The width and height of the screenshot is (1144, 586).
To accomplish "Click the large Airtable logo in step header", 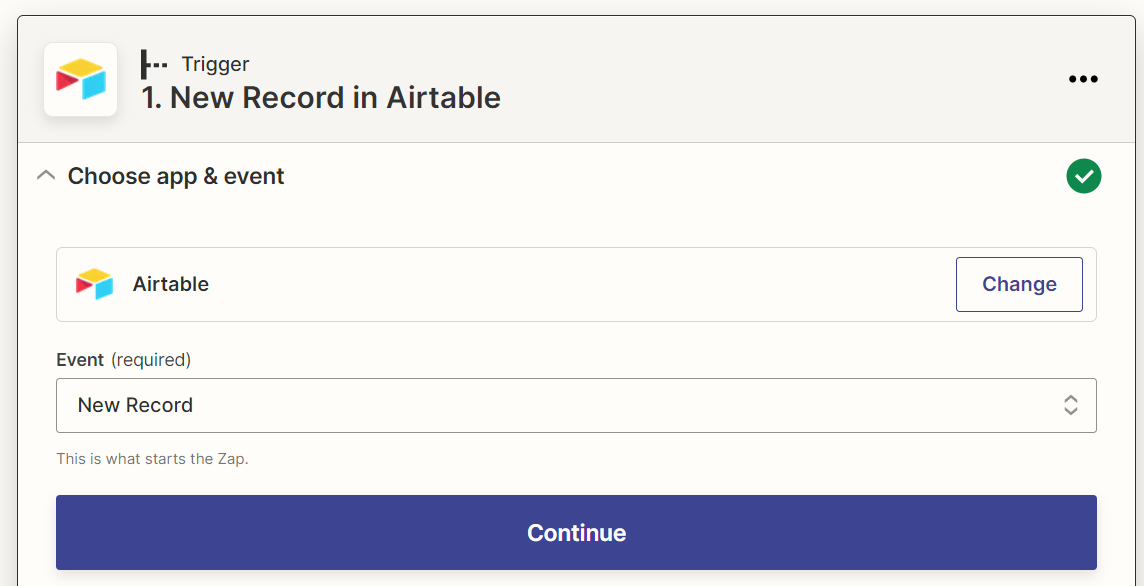I will pos(81,80).
